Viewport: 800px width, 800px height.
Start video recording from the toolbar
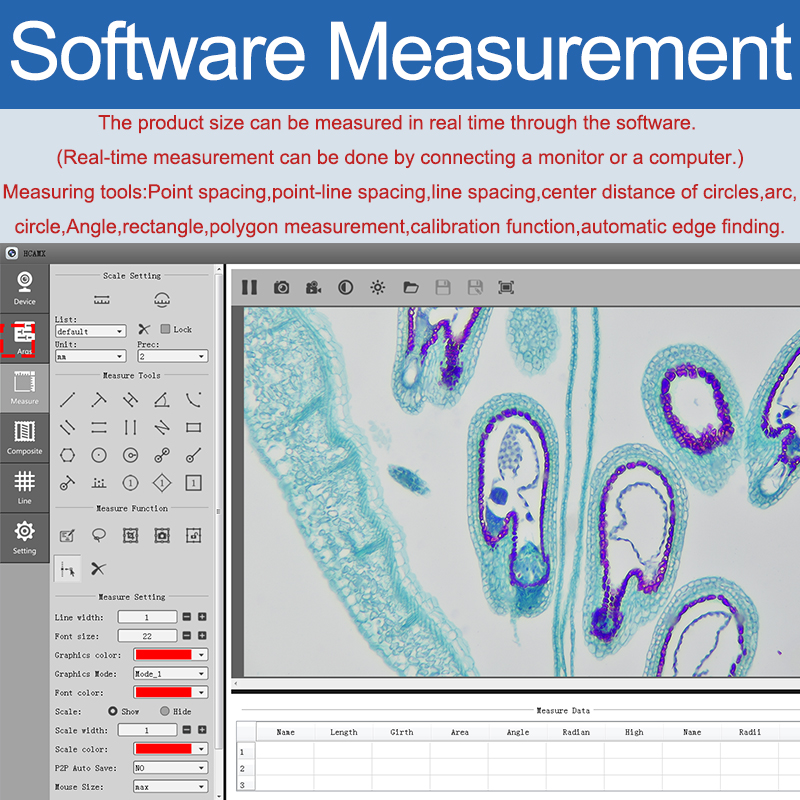click(x=314, y=287)
